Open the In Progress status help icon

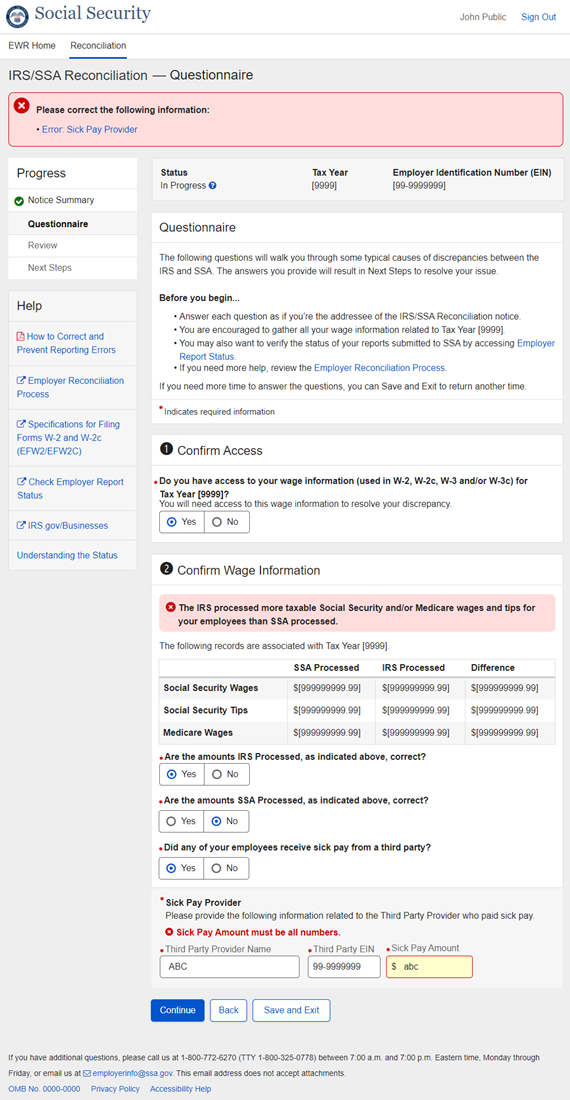(212, 186)
